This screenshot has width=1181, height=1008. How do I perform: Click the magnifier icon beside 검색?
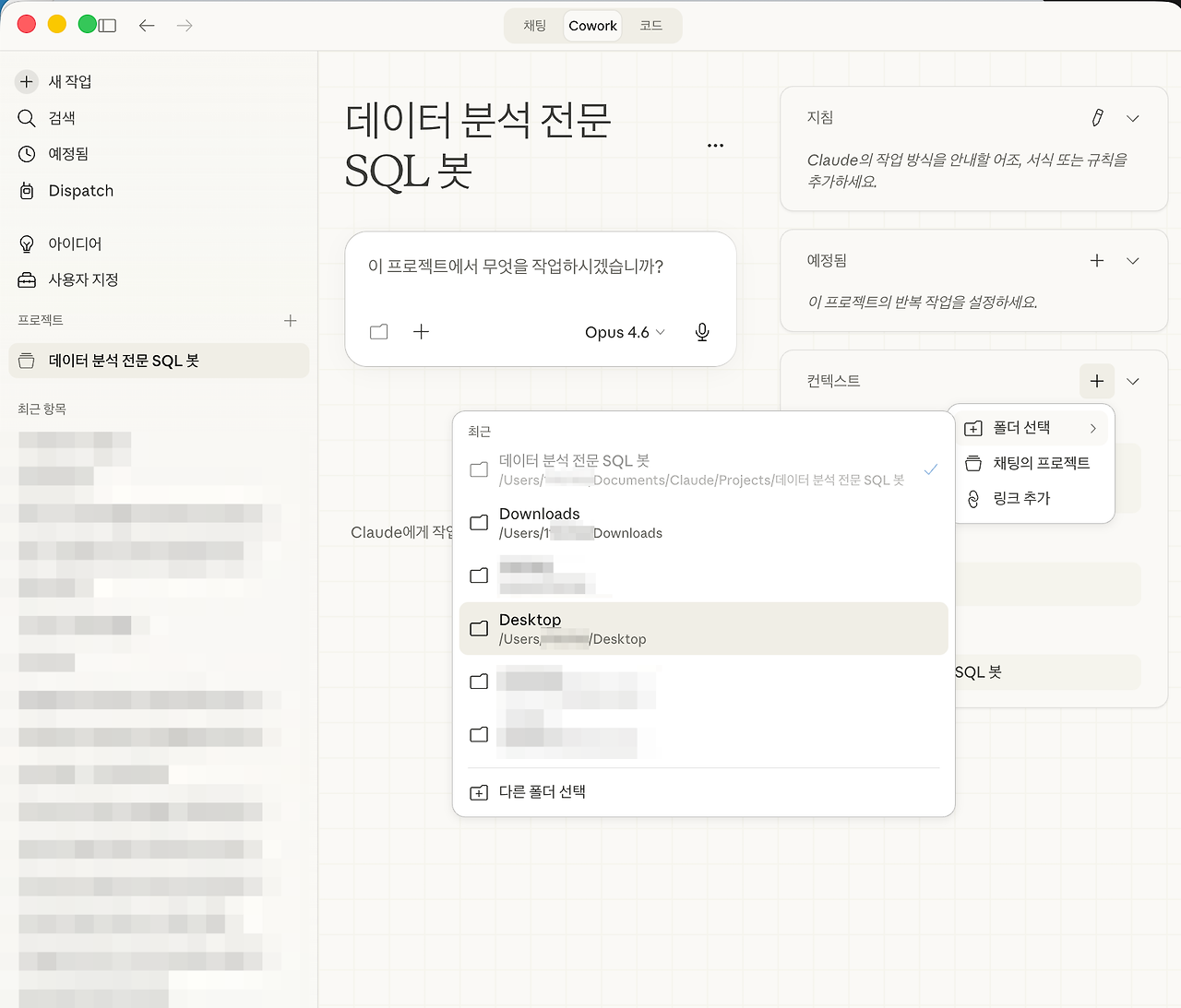coord(27,118)
